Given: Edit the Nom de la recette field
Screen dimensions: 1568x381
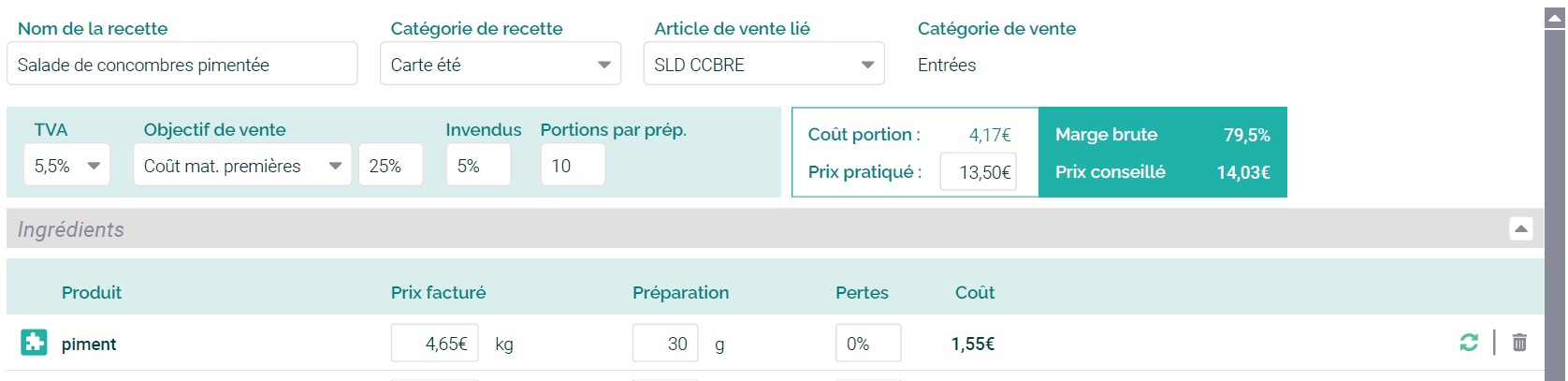Looking at the screenshot, I should (181, 65).
